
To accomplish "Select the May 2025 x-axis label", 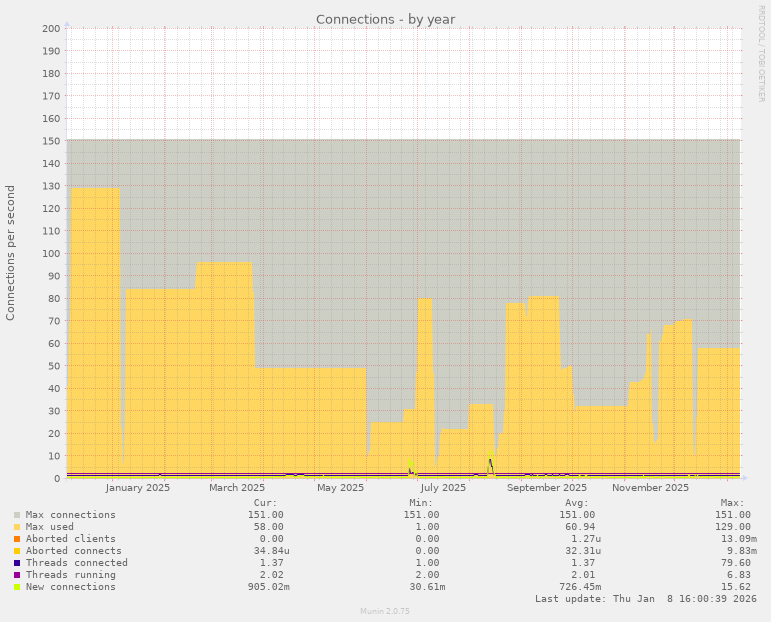I will (x=340, y=488).
